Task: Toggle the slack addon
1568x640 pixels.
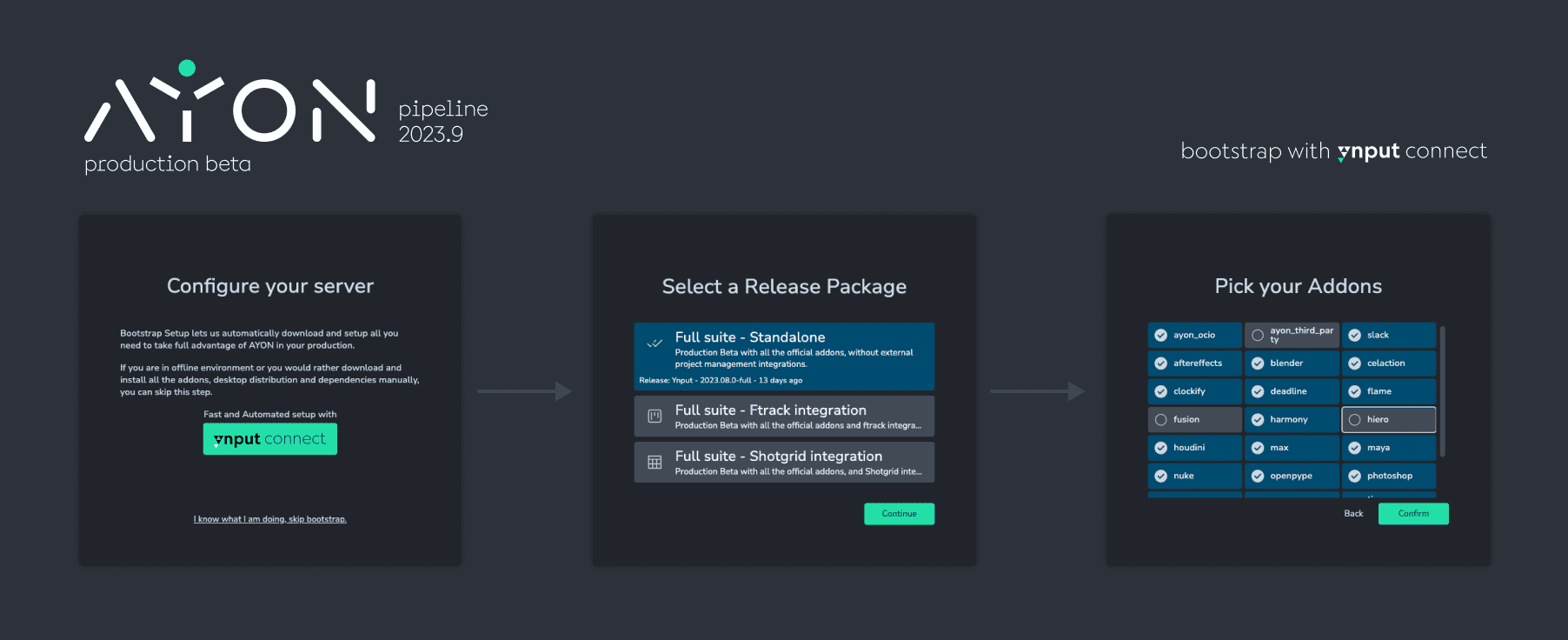Action: tap(1388, 335)
